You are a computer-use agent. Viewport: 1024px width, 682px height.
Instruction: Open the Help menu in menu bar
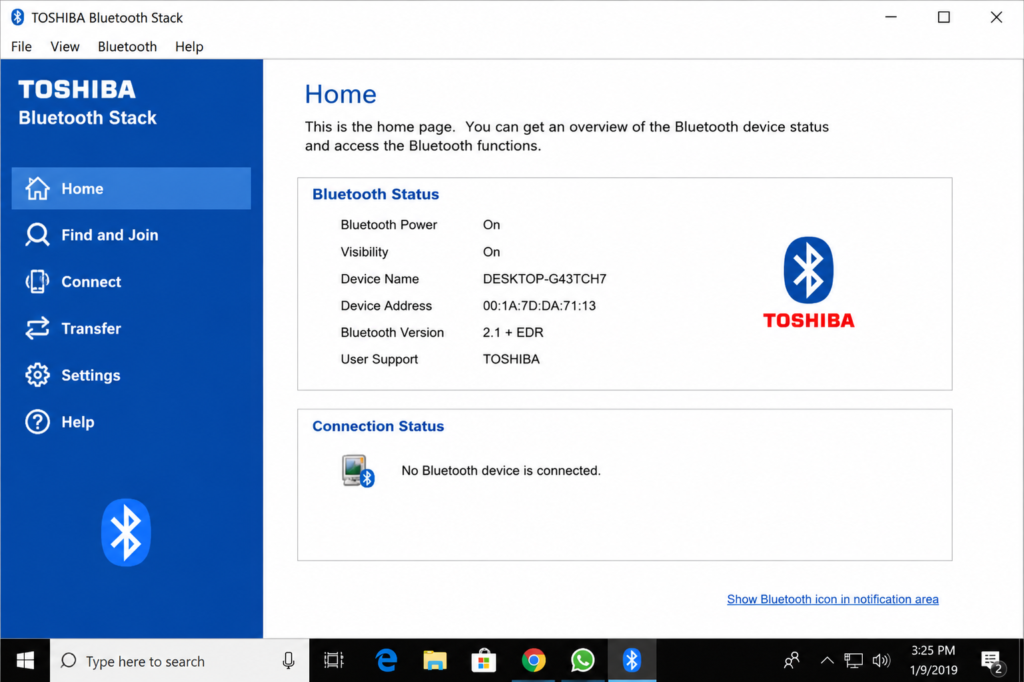189,46
